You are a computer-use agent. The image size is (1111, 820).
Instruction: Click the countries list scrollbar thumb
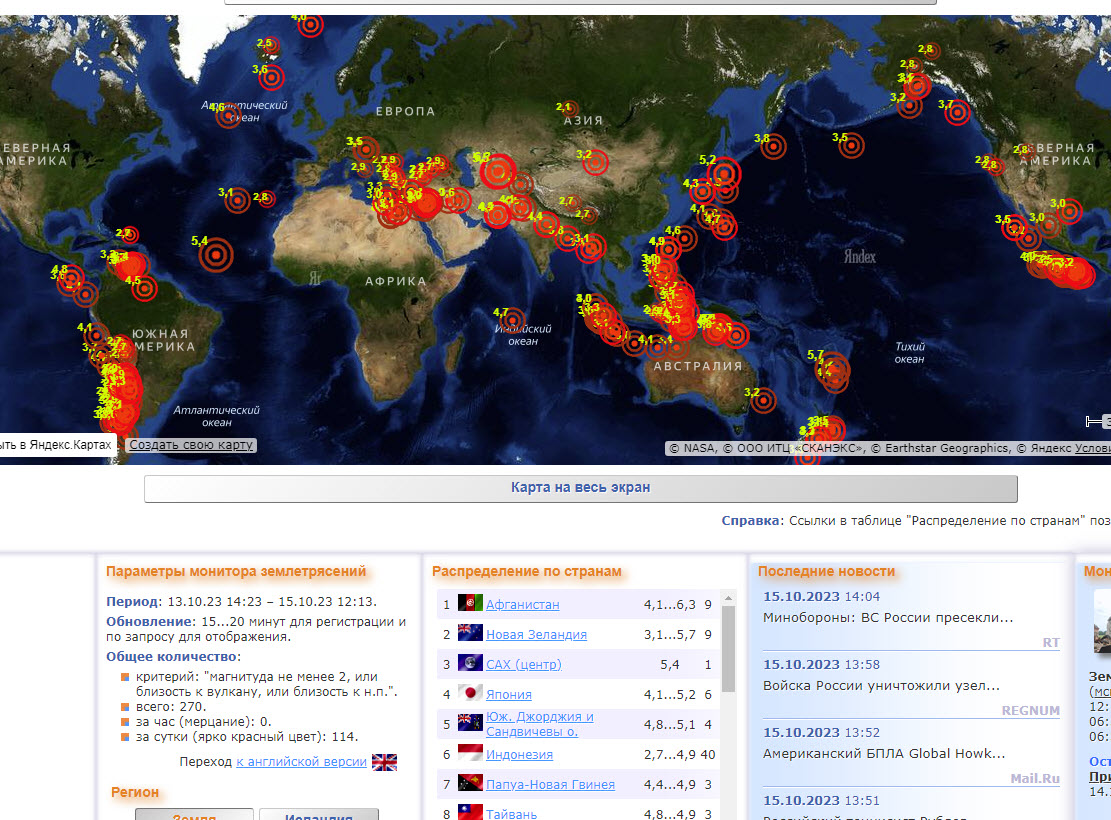coord(728,648)
